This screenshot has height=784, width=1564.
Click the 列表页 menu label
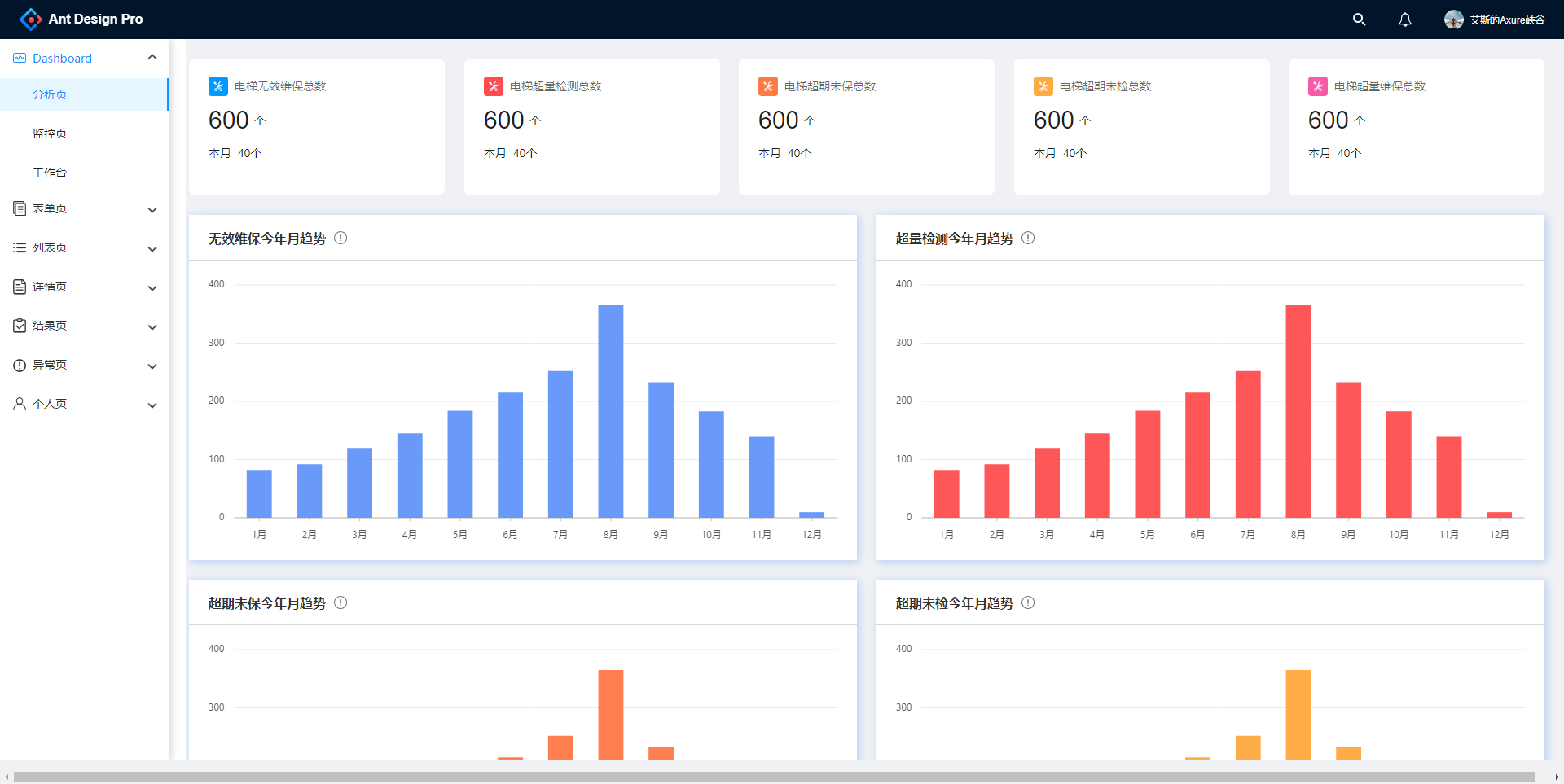click(50, 247)
